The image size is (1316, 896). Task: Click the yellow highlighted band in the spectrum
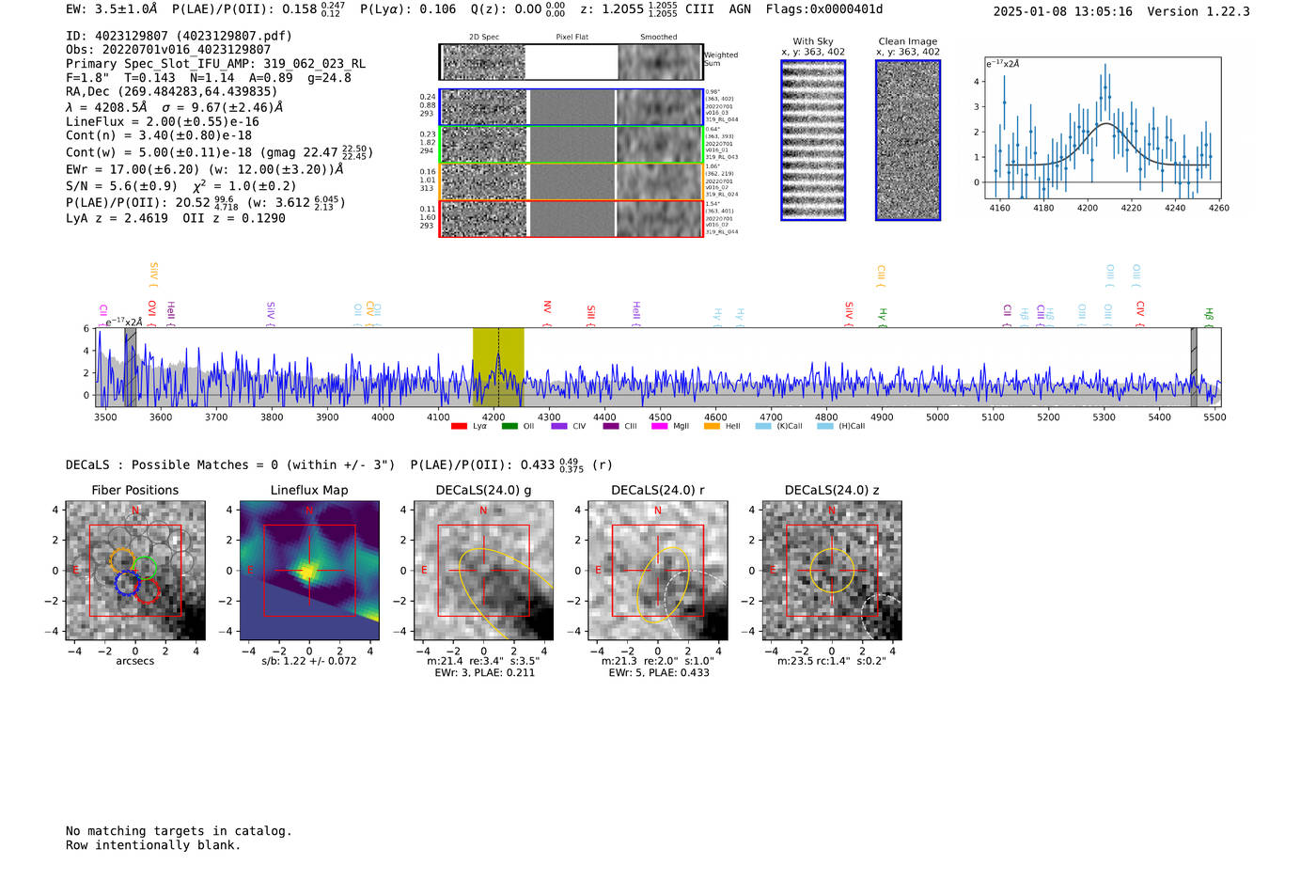pos(498,368)
